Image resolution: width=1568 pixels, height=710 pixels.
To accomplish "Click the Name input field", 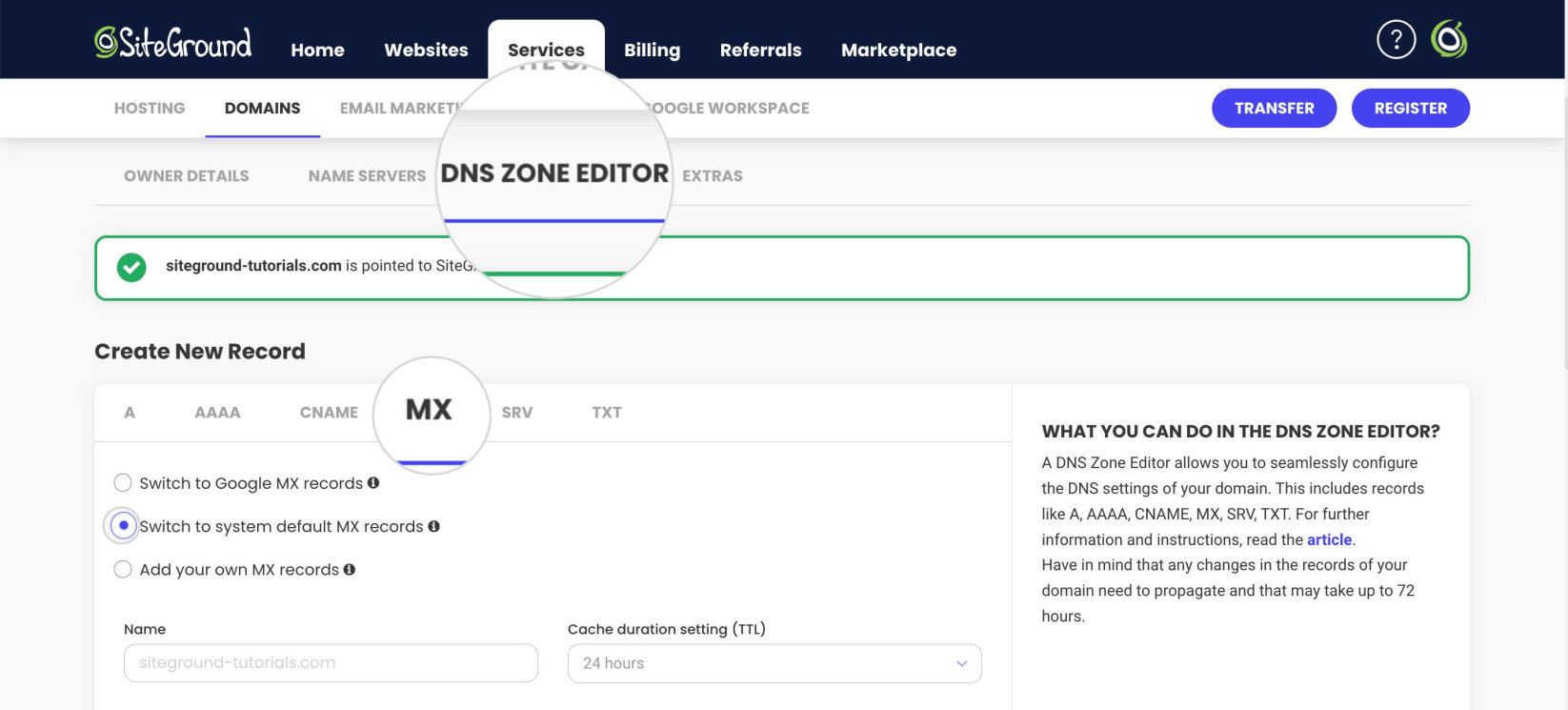I will [331, 662].
